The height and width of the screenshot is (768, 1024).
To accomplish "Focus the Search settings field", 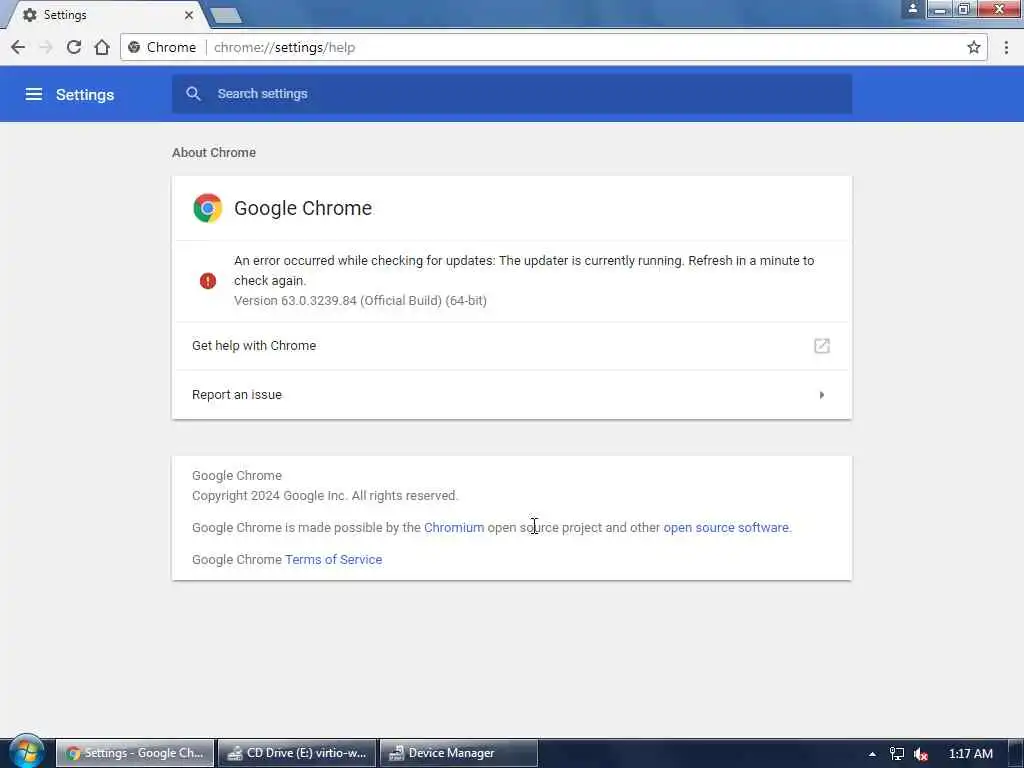I will [x=512, y=93].
